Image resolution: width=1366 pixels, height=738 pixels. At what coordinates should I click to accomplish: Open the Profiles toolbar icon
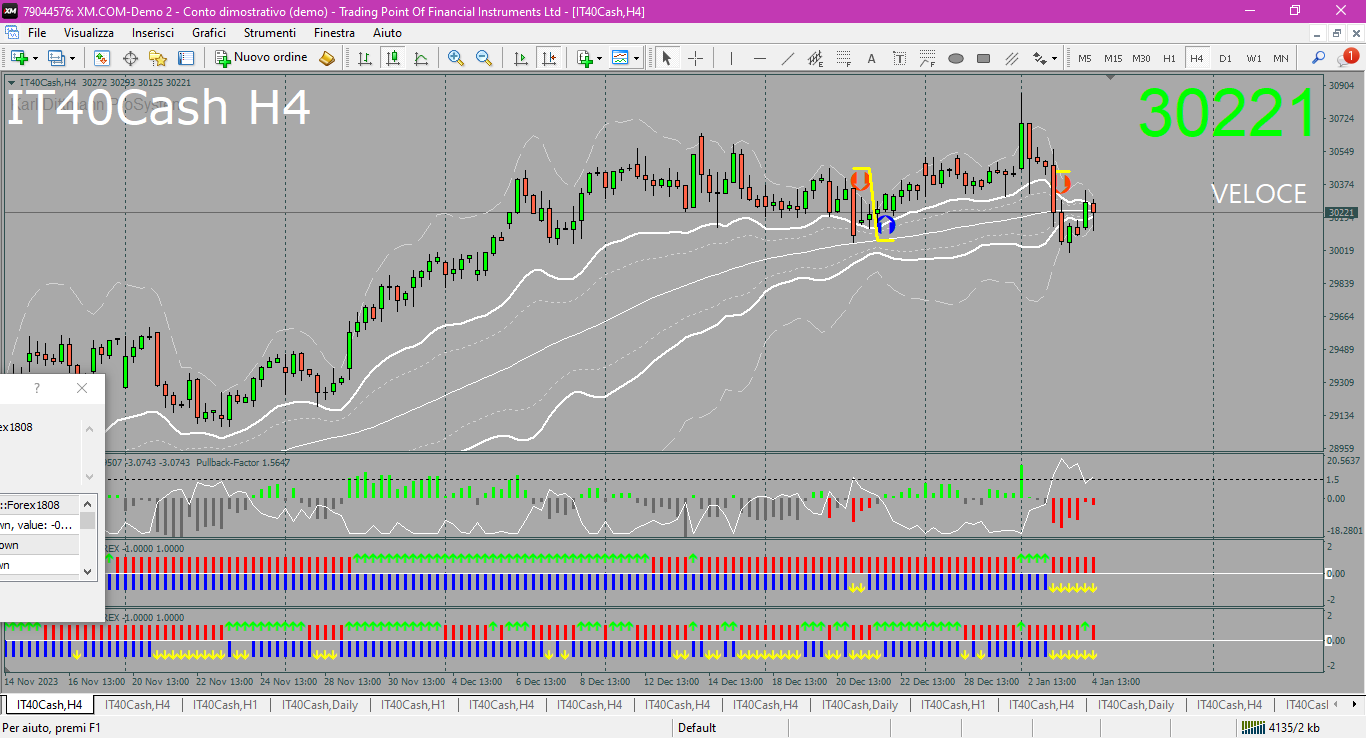(x=57, y=58)
